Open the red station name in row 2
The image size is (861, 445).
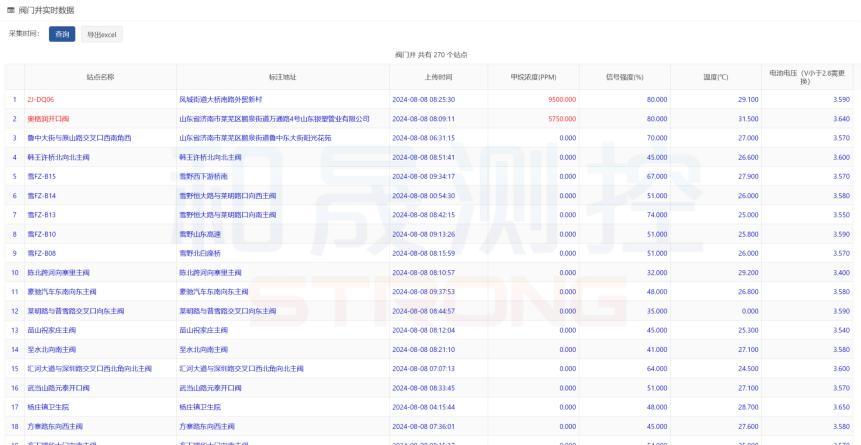pos(48,119)
